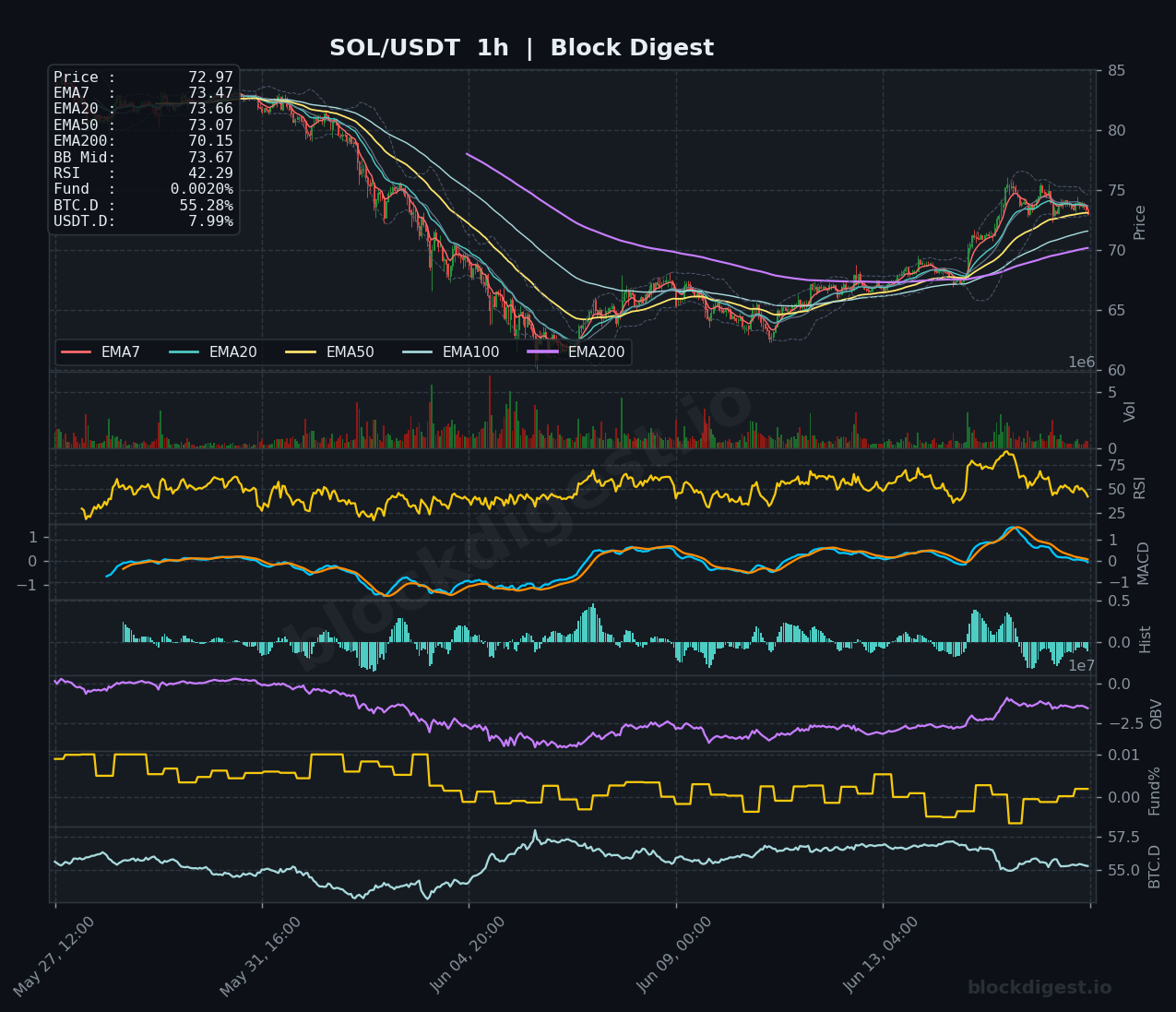Click the OBV axis label

1157,714
